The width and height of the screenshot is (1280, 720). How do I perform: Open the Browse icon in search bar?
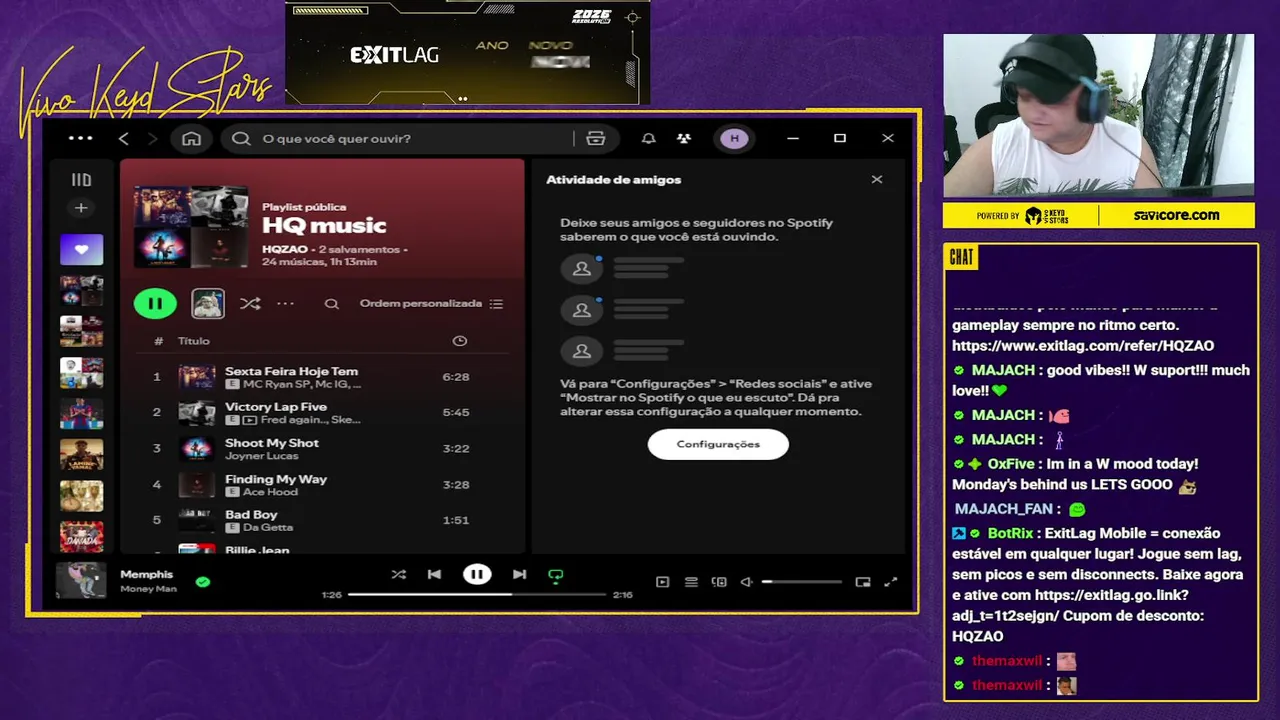596,138
